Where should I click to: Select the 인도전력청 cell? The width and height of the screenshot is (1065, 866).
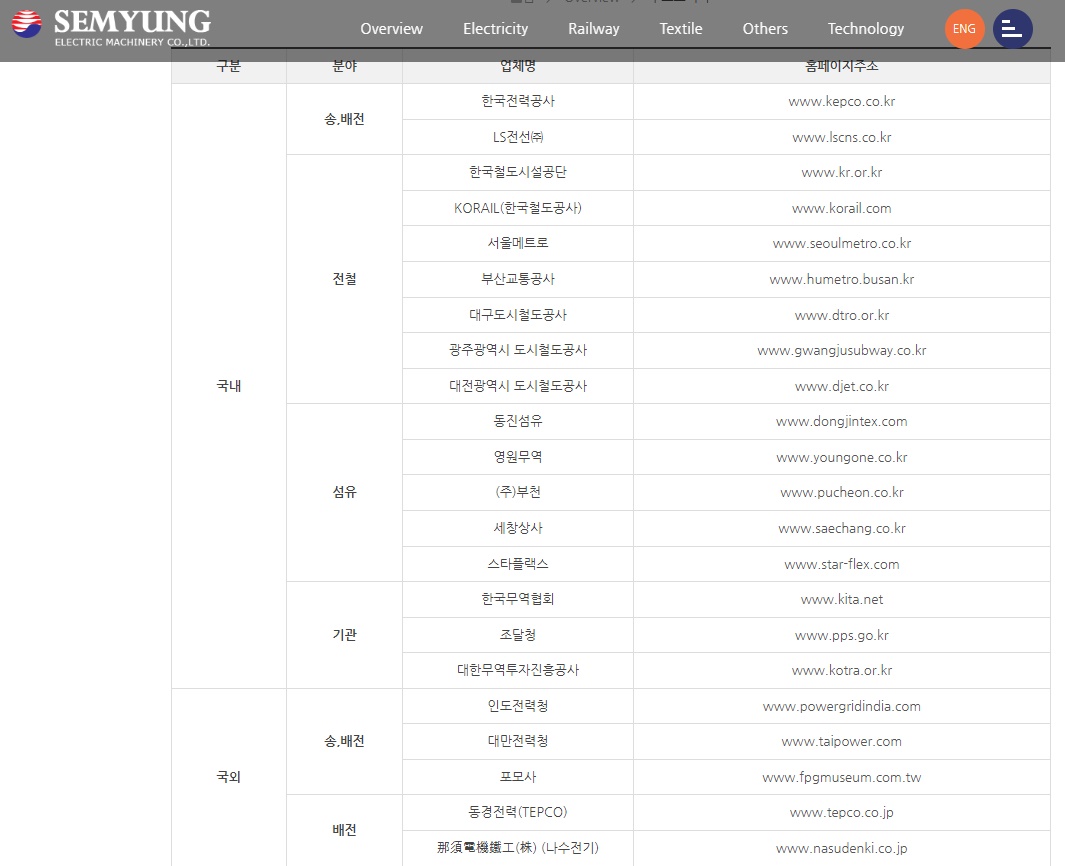tap(518, 706)
